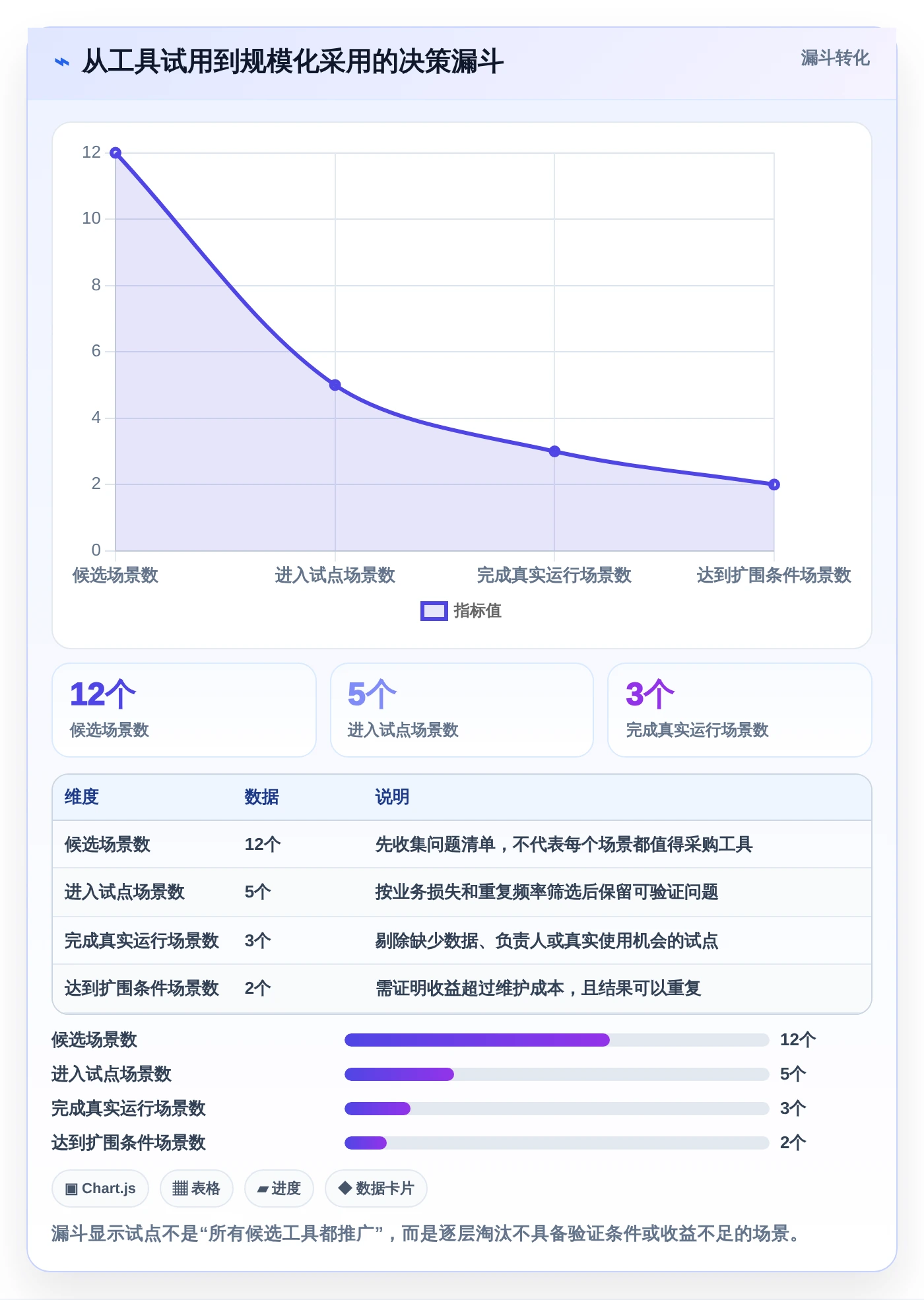Toggle the 指标值 legend swatch
The image size is (924, 1300).
point(434,611)
